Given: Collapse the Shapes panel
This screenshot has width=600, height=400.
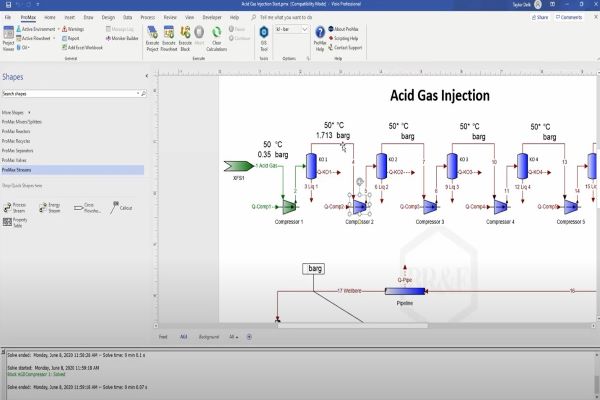Looking at the screenshot, I should (147, 76).
